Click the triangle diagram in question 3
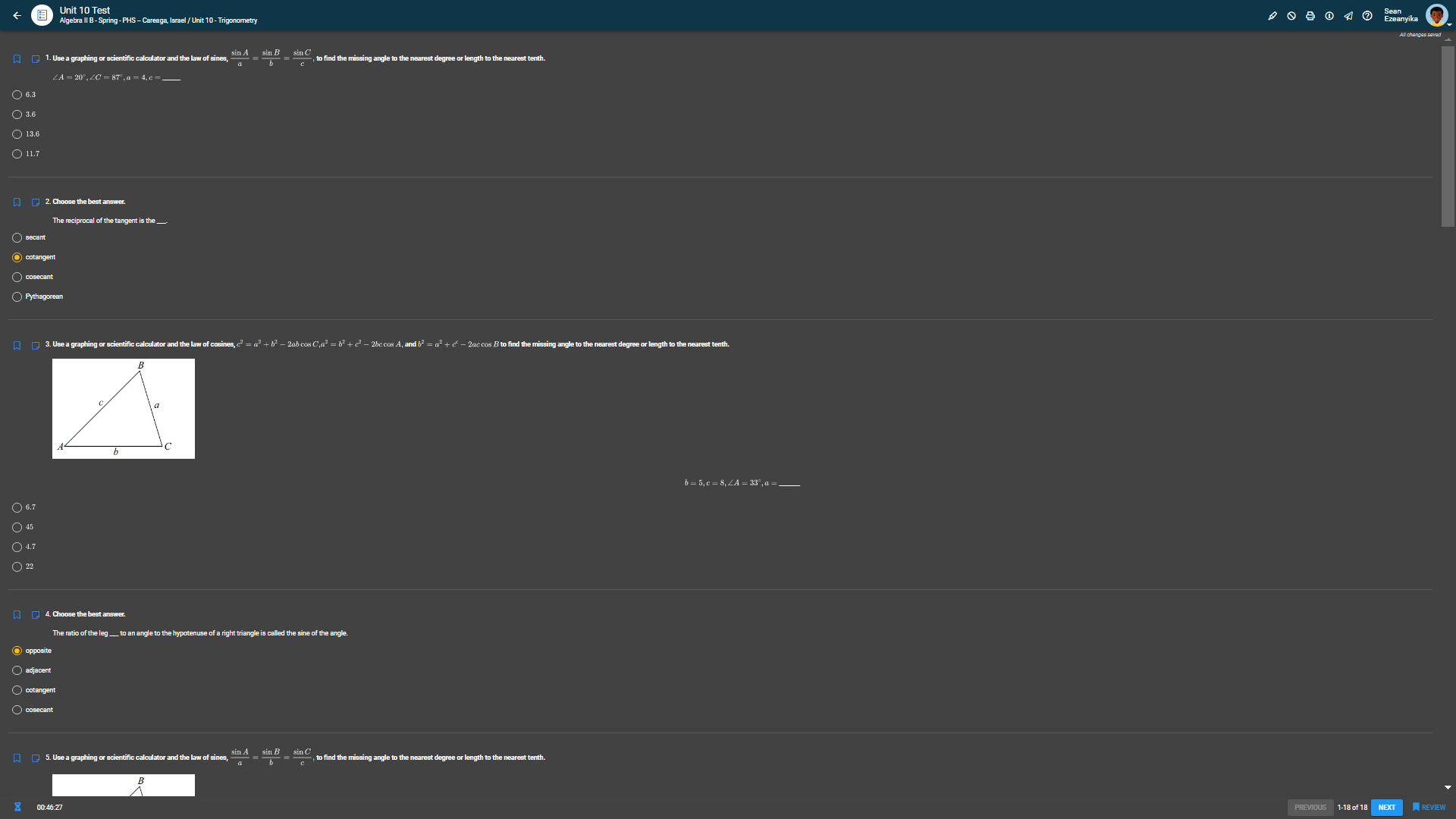Image resolution: width=1456 pixels, height=819 pixels. click(x=124, y=409)
